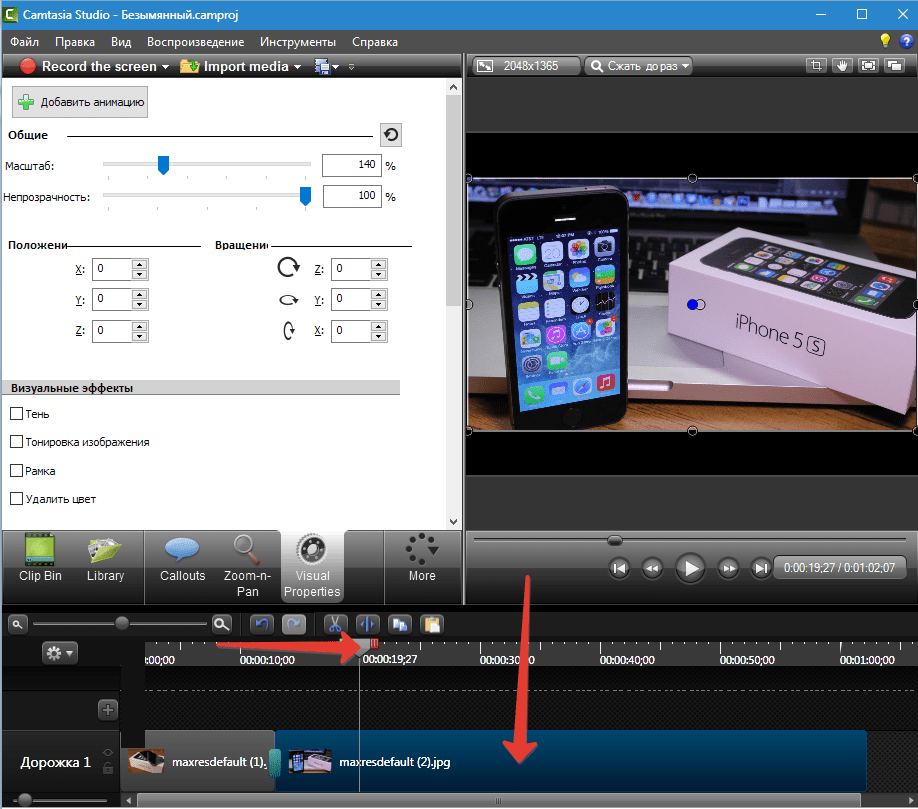This screenshot has width=918, height=809.
Task: Click the Добавить анимацию button
Action: (x=80, y=102)
